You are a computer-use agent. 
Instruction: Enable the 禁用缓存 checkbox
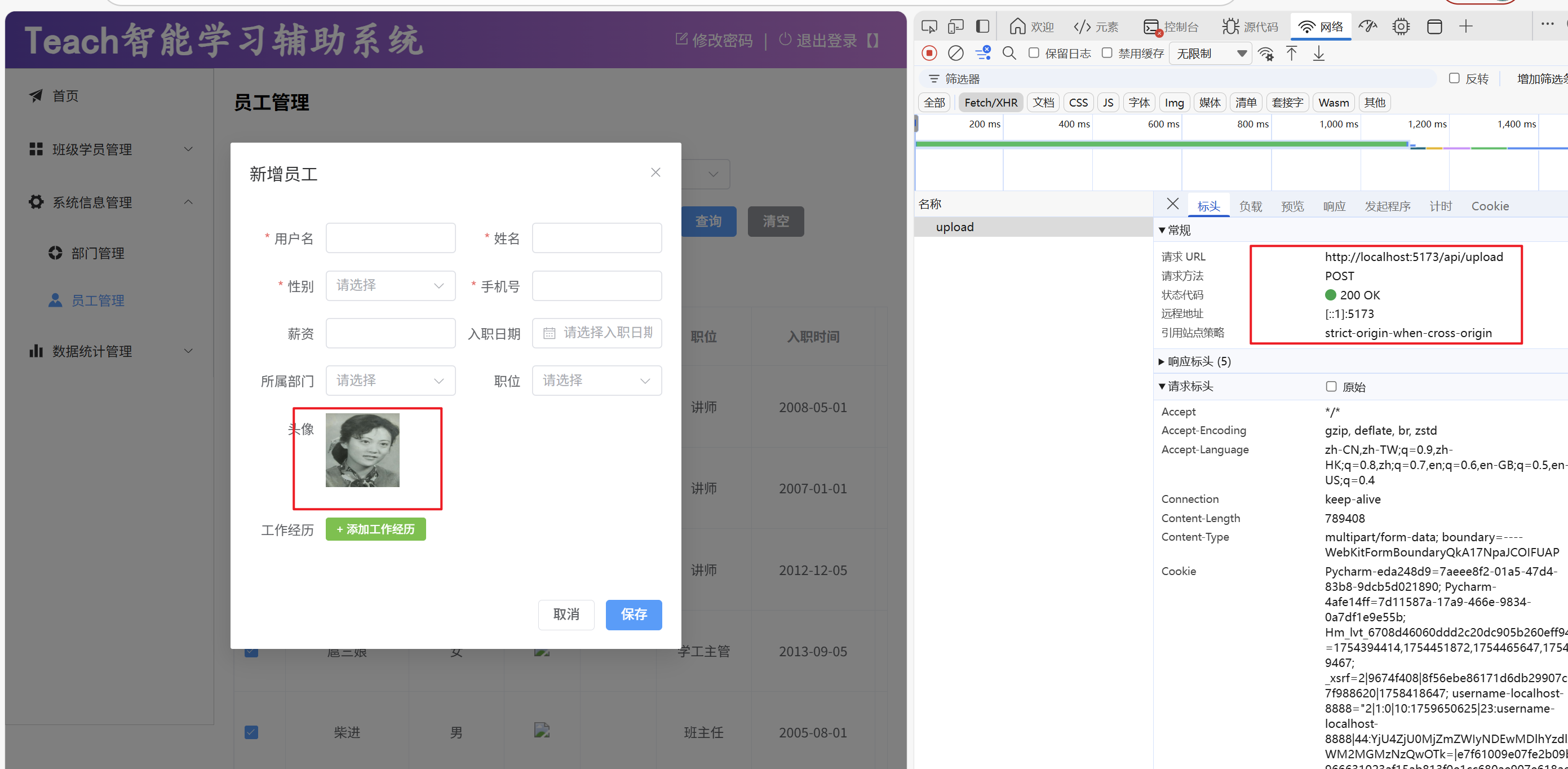1107,53
